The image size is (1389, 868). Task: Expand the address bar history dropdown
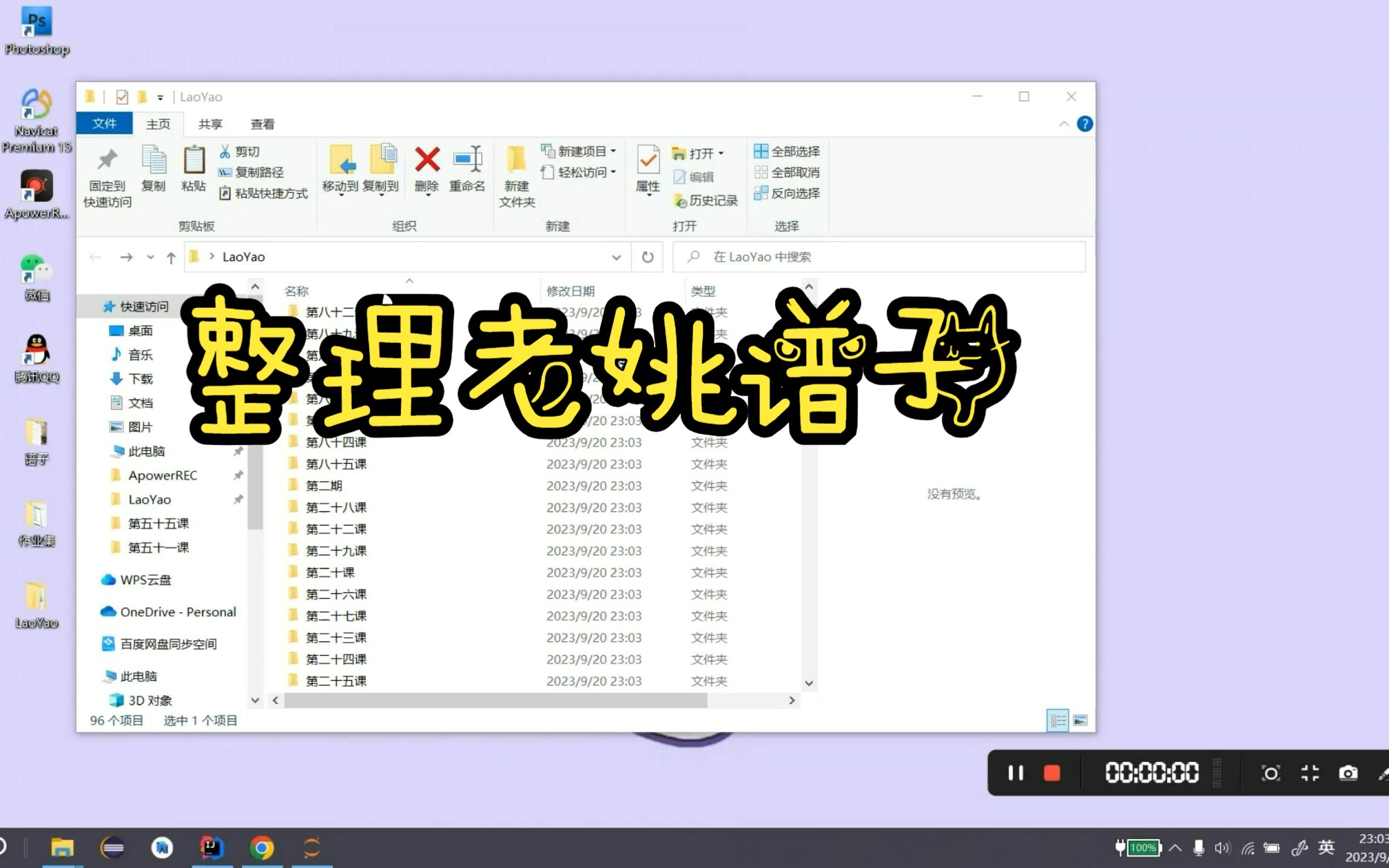[x=616, y=257]
